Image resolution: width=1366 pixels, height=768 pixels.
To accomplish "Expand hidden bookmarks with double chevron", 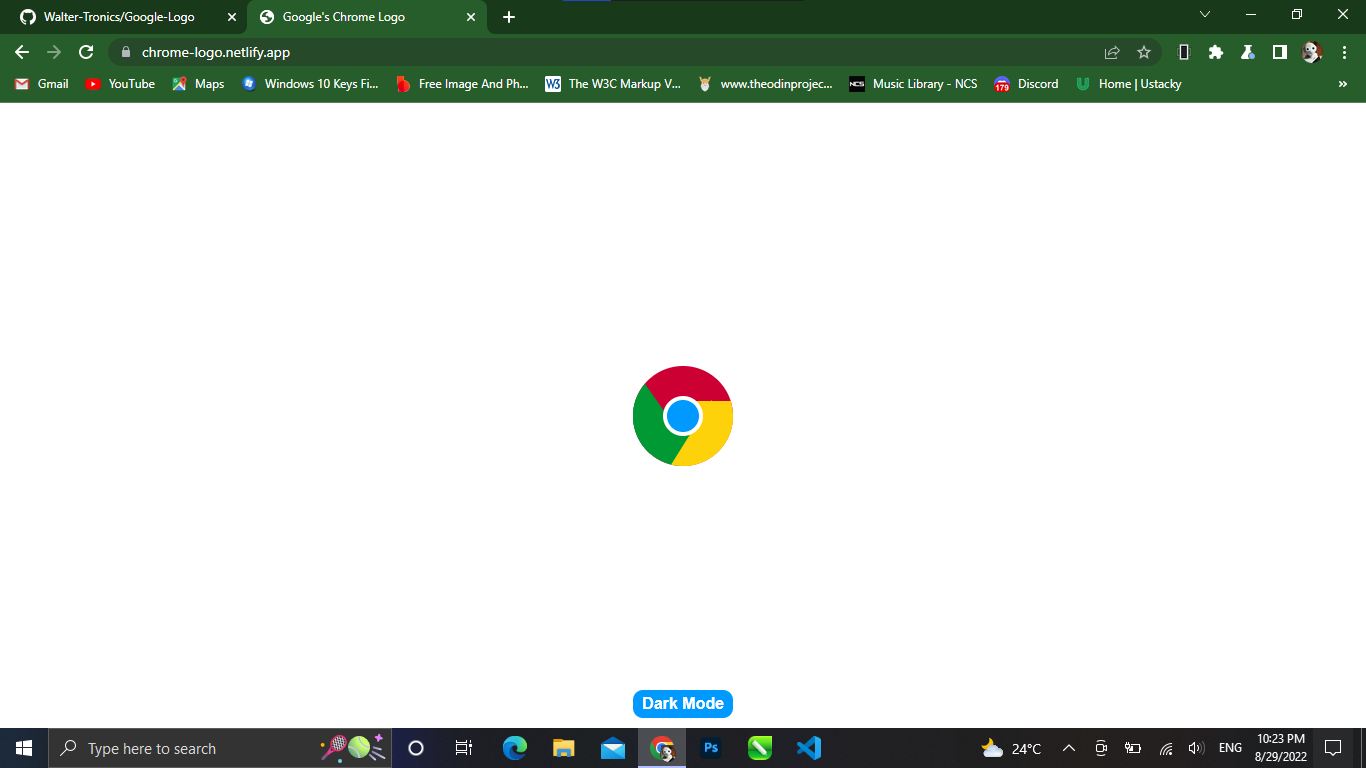I will [x=1342, y=84].
